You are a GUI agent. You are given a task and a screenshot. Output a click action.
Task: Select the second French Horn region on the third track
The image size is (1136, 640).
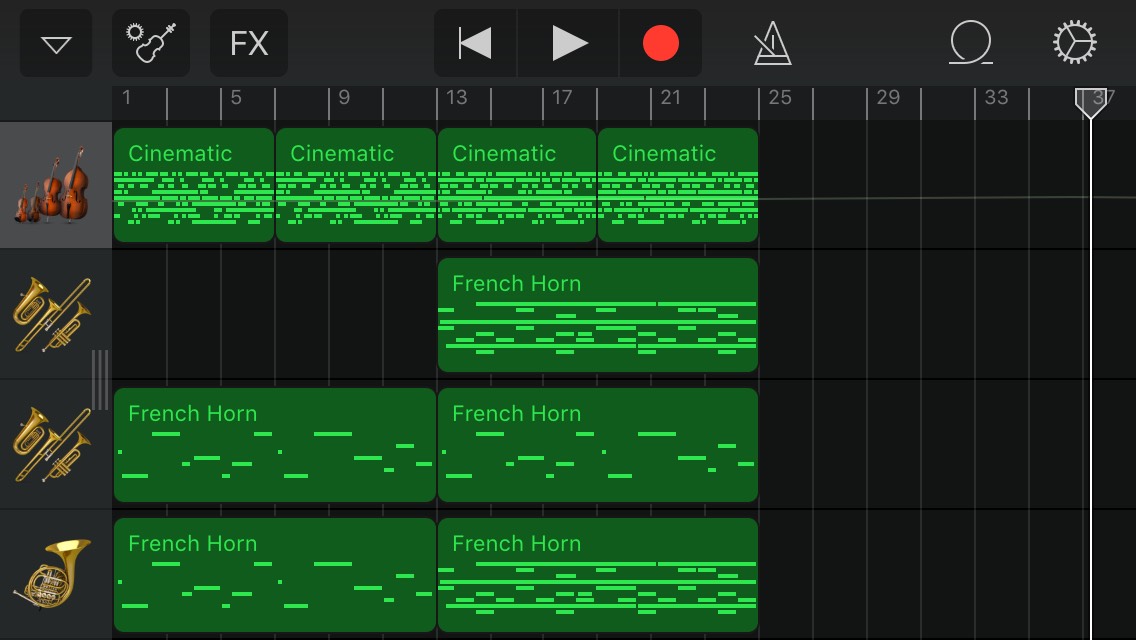(x=598, y=444)
